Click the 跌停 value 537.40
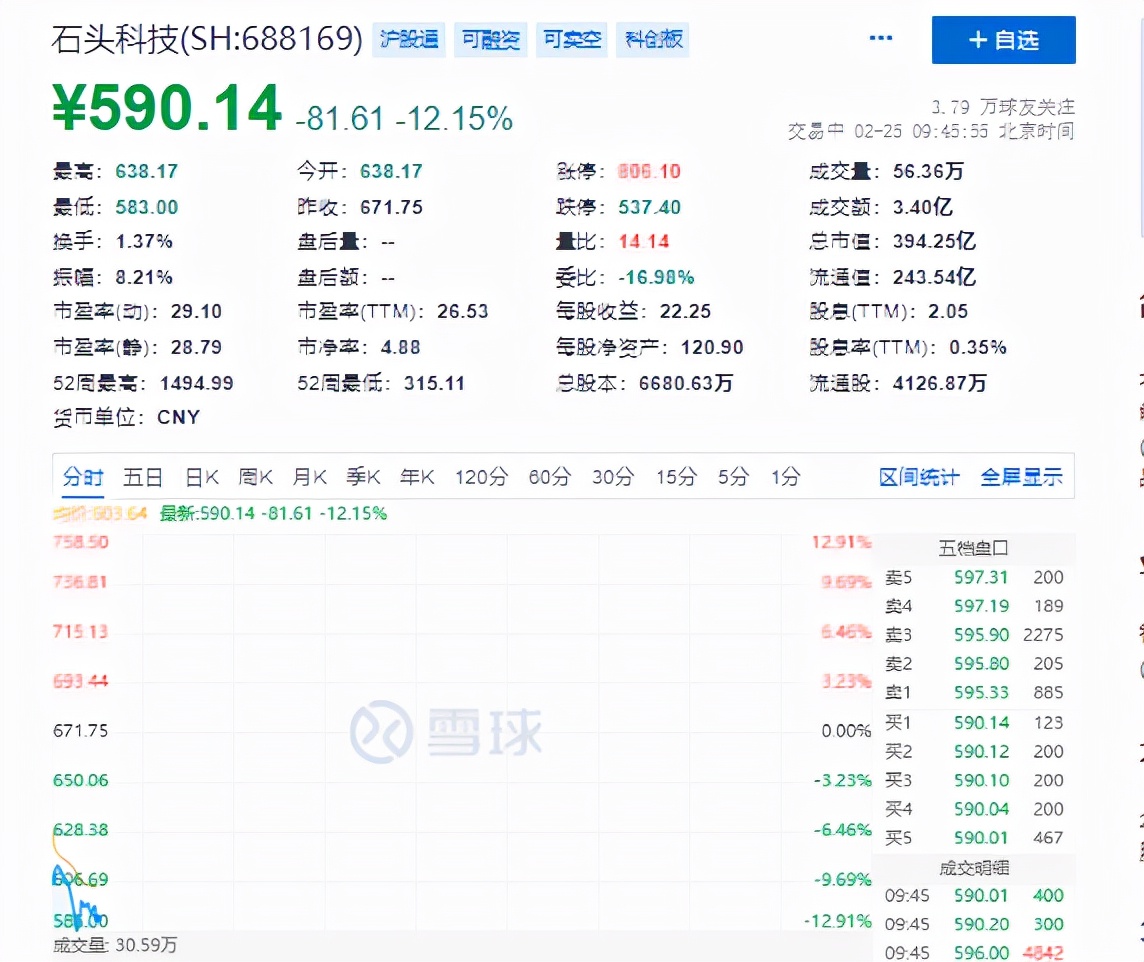 click(x=649, y=207)
